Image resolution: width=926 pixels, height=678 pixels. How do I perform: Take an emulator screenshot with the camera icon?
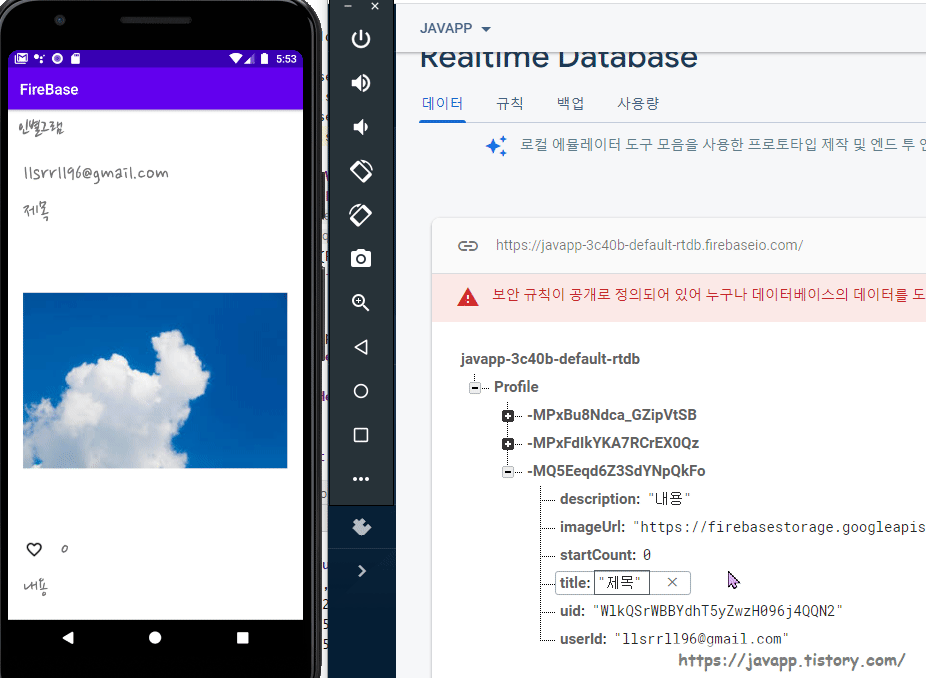[361, 259]
